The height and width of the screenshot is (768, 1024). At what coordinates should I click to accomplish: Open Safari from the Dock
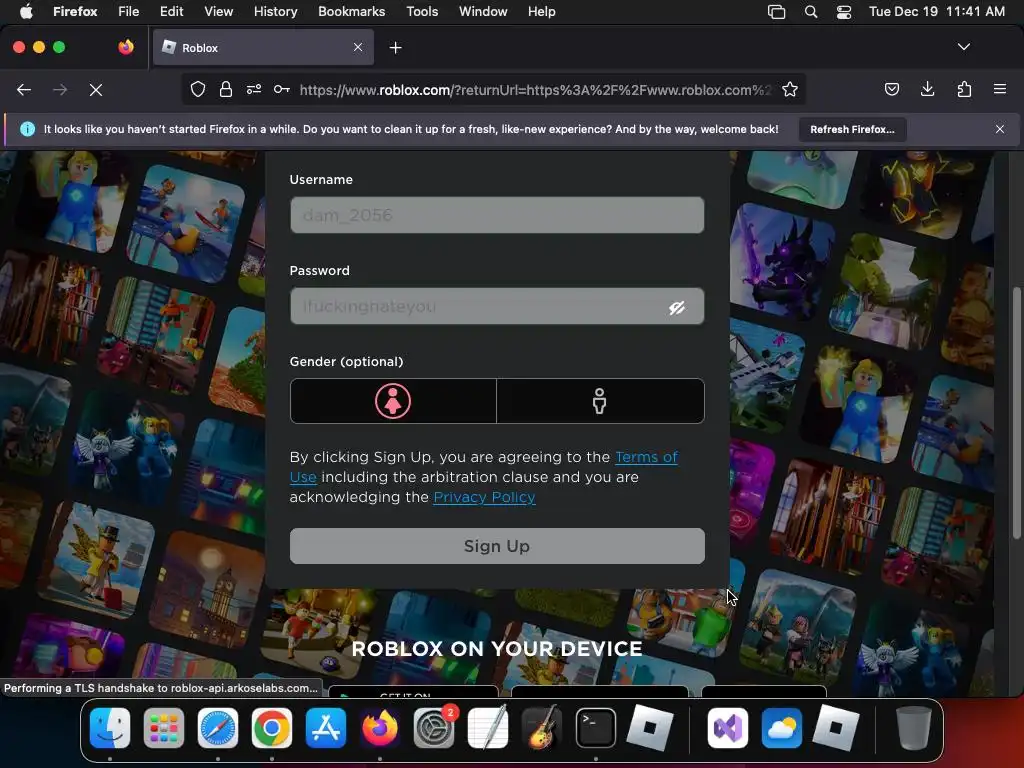tap(218, 728)
